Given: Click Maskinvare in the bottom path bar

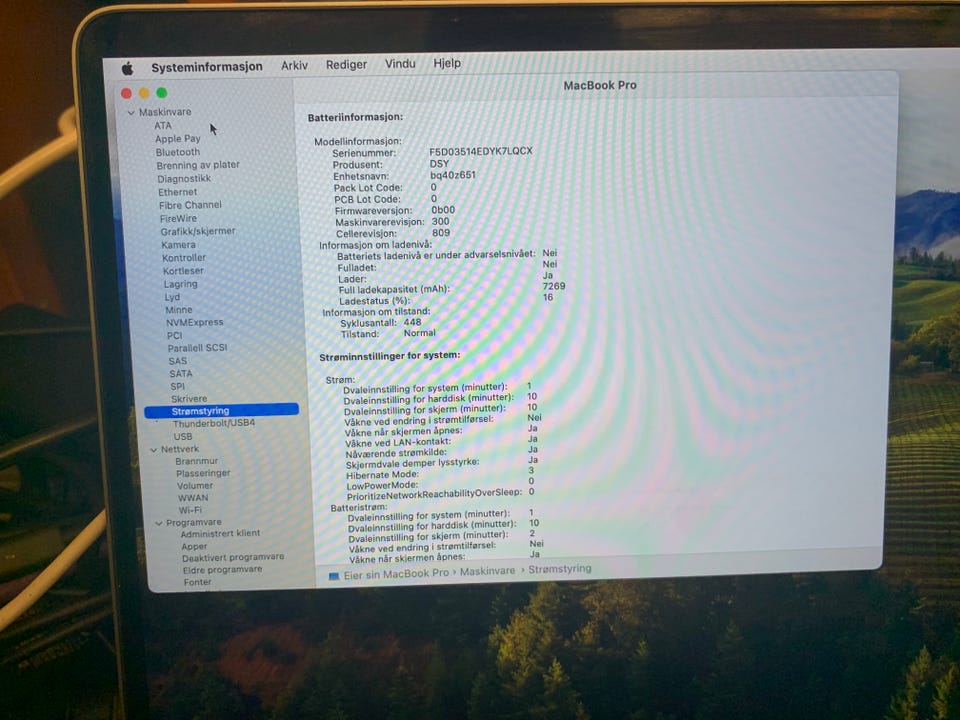Looking at the screenshot, I should click(x=487, y=571).
